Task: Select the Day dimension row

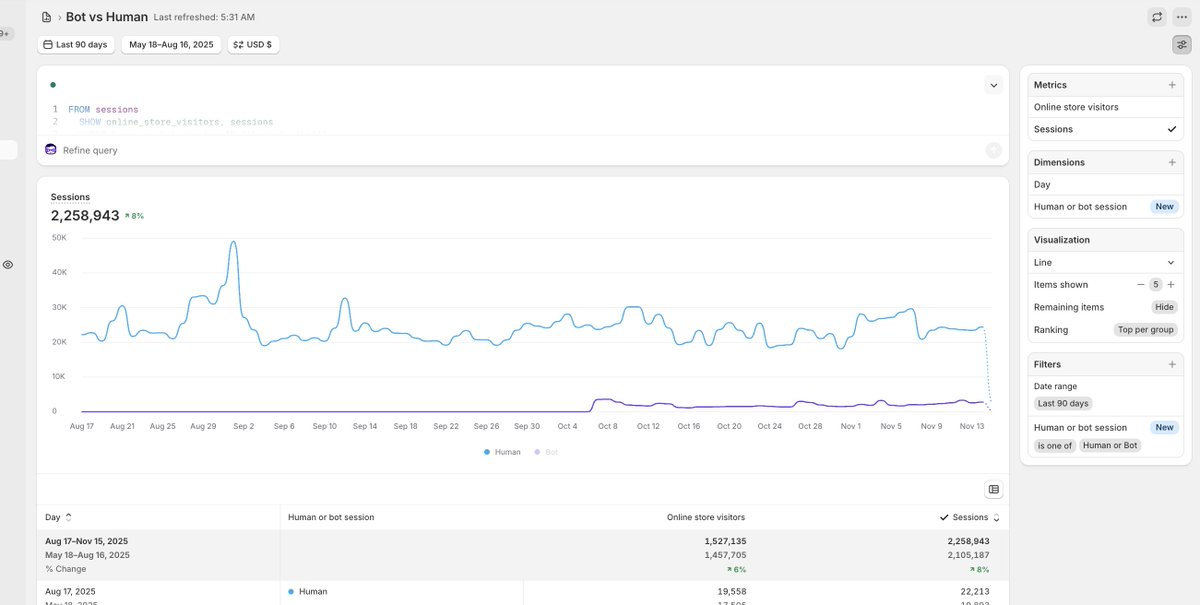Action: pyautogui.click(x=1106, y=184)
